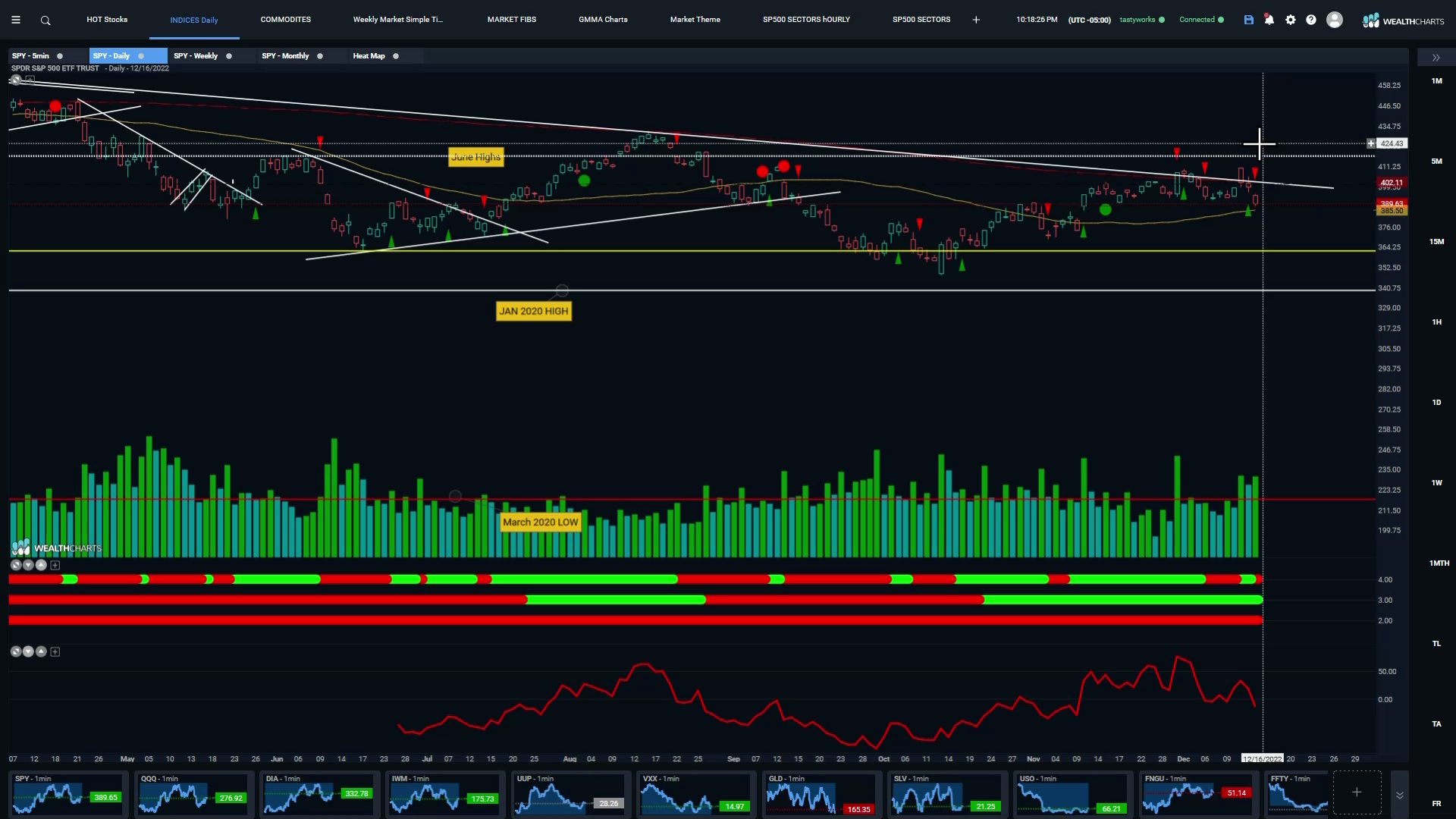This screenshot has width=1456, height=819.
Task: Click the JAN 2020 HIGH annotation label
Action: (x=533, y=312)
